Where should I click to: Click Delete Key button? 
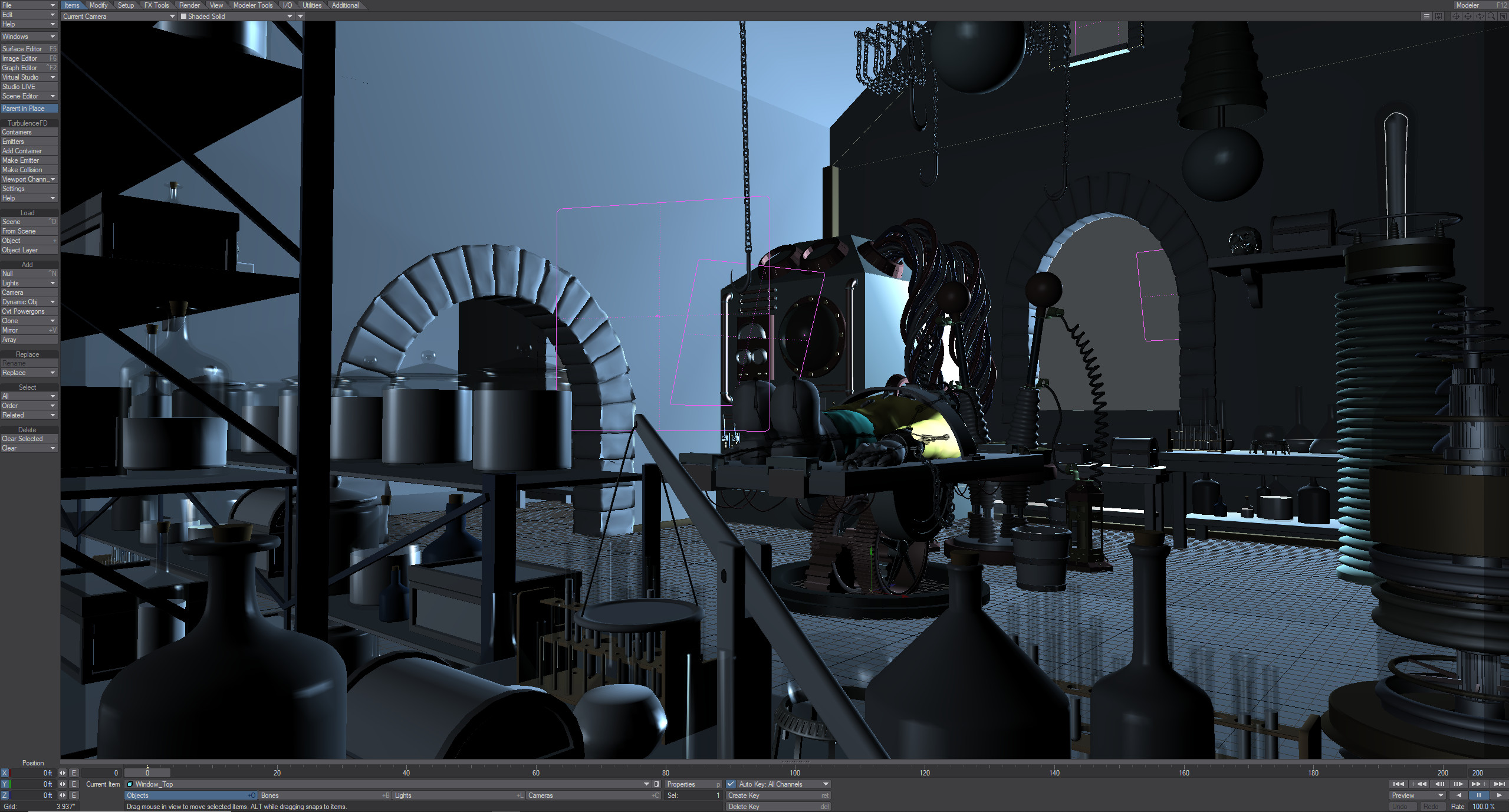[x=778, y=807]
